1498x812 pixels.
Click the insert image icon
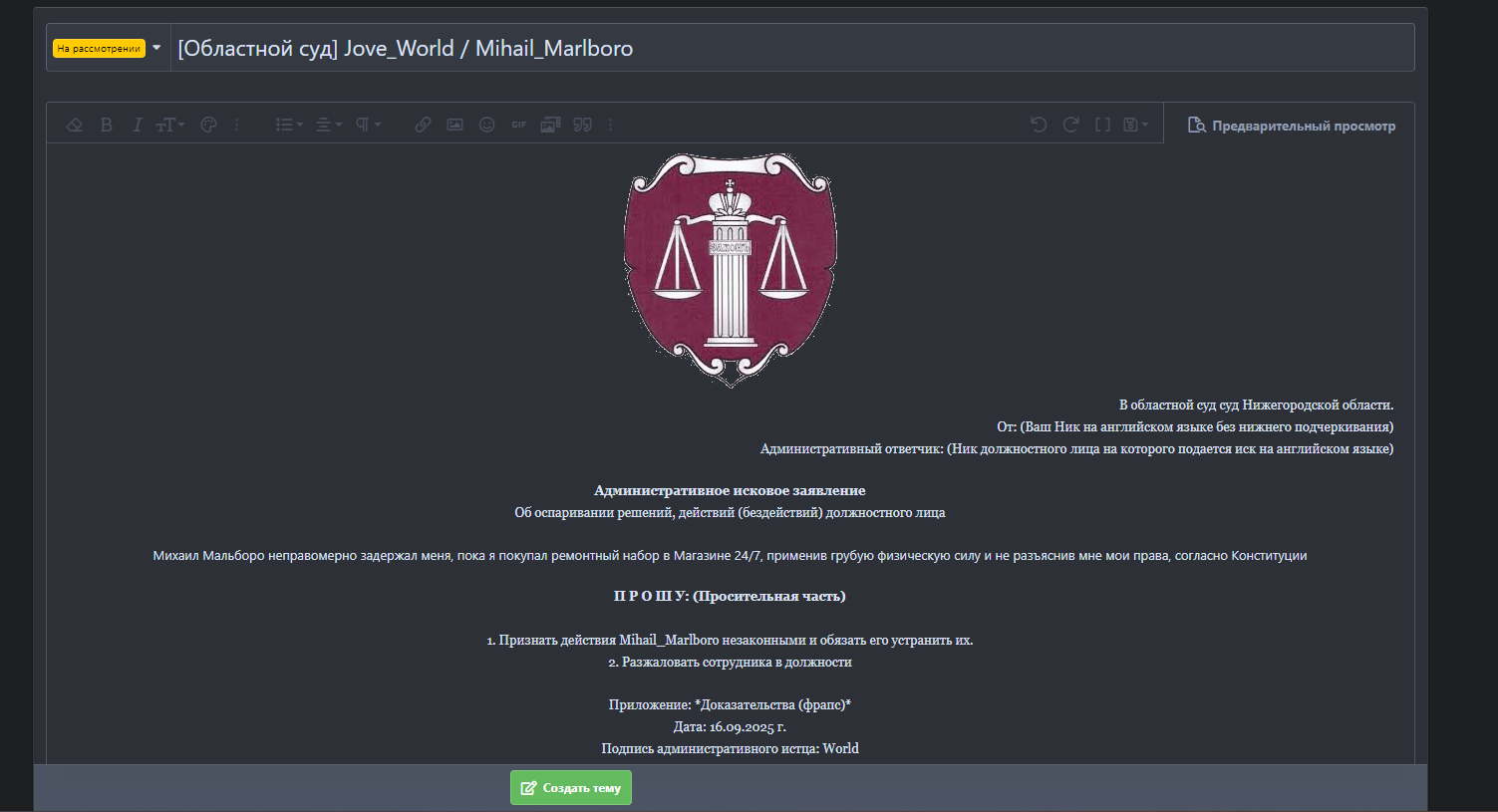[x=455, y=125]
